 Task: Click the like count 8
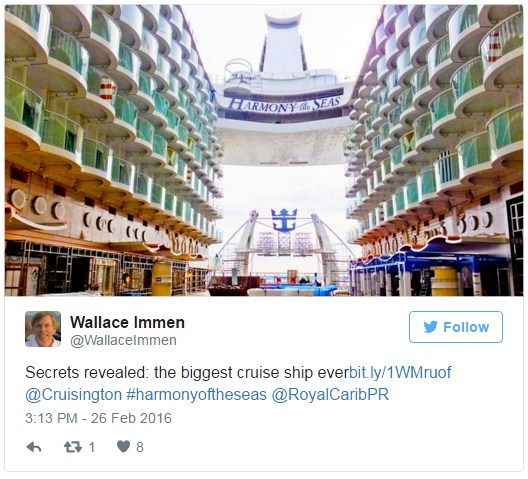tap(140, 447)
